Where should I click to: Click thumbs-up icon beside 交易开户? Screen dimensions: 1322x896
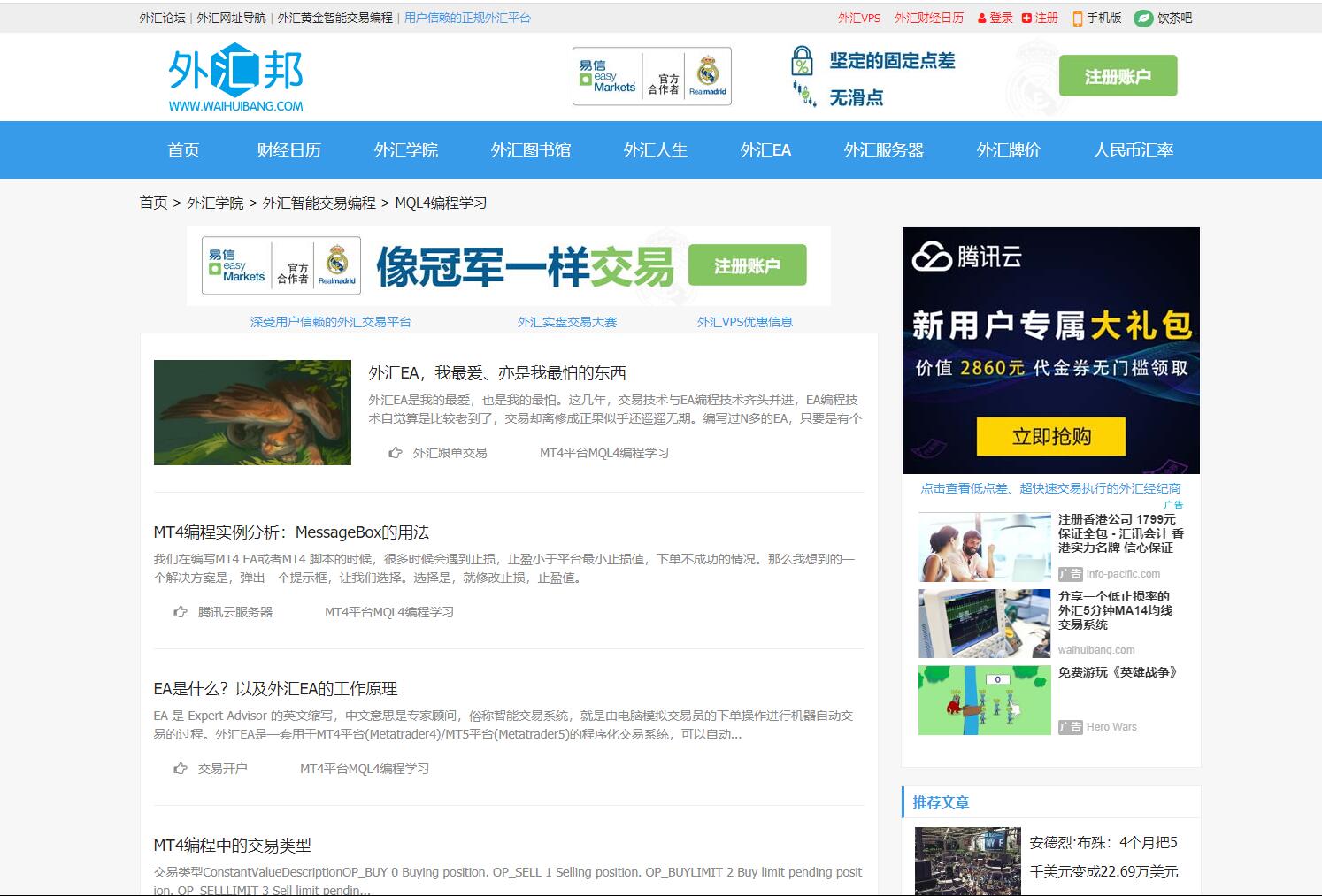(x=181, y=769)
